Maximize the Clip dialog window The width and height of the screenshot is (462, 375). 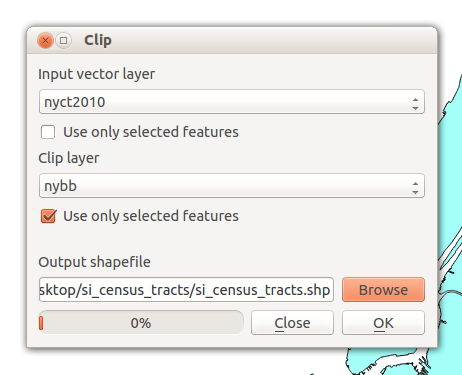[x=63, y=41]
